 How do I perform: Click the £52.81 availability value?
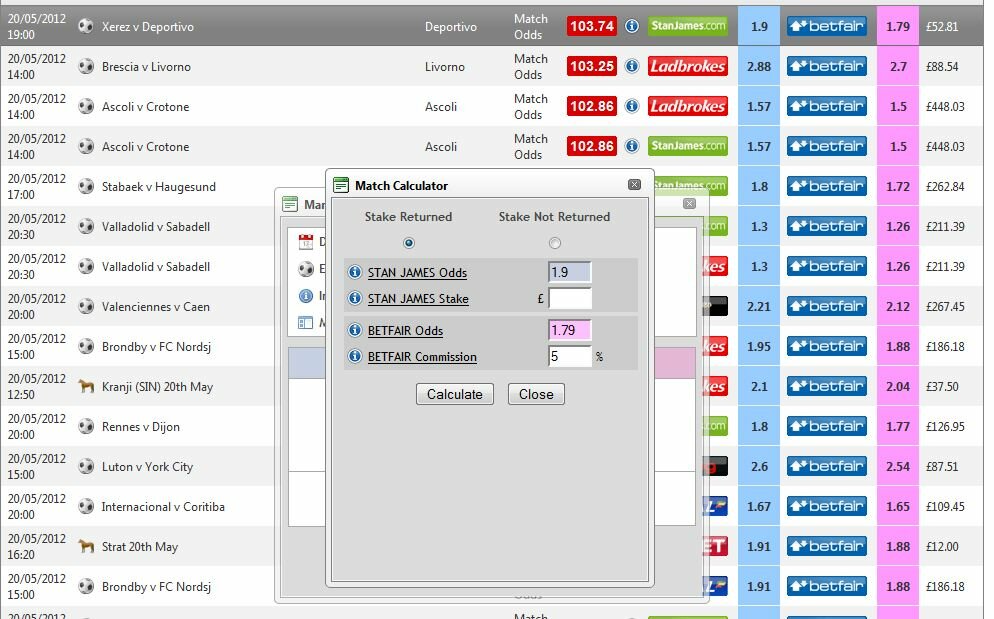[x=942, y=27]
